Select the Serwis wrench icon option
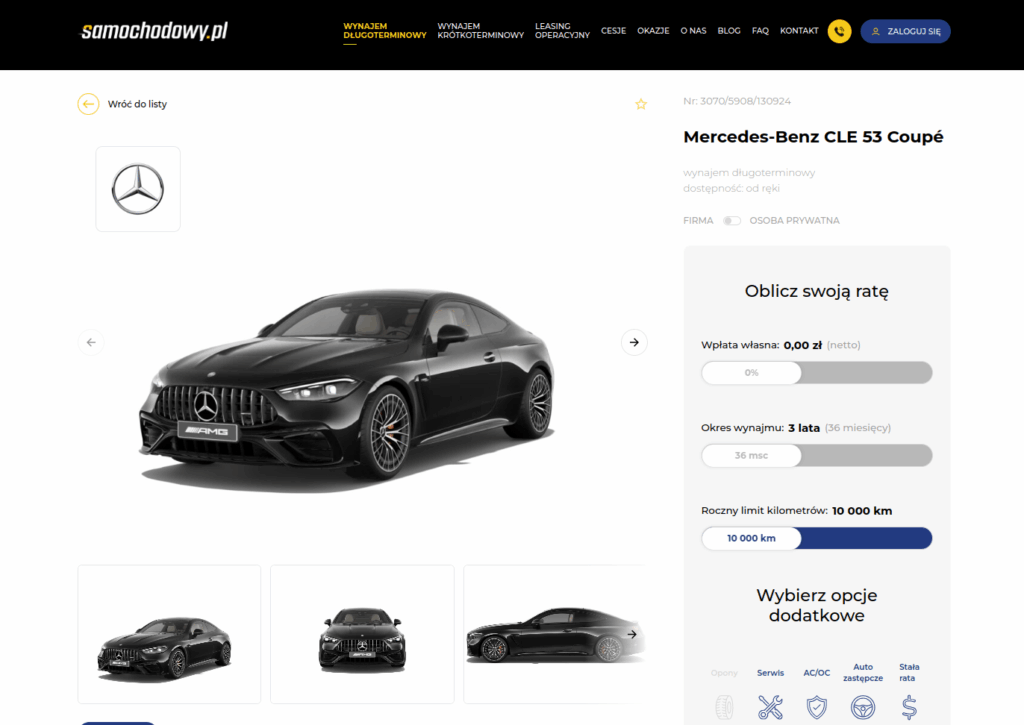Screen dimensions: 1024x725 pyautogui.click(x=770, y=706)
